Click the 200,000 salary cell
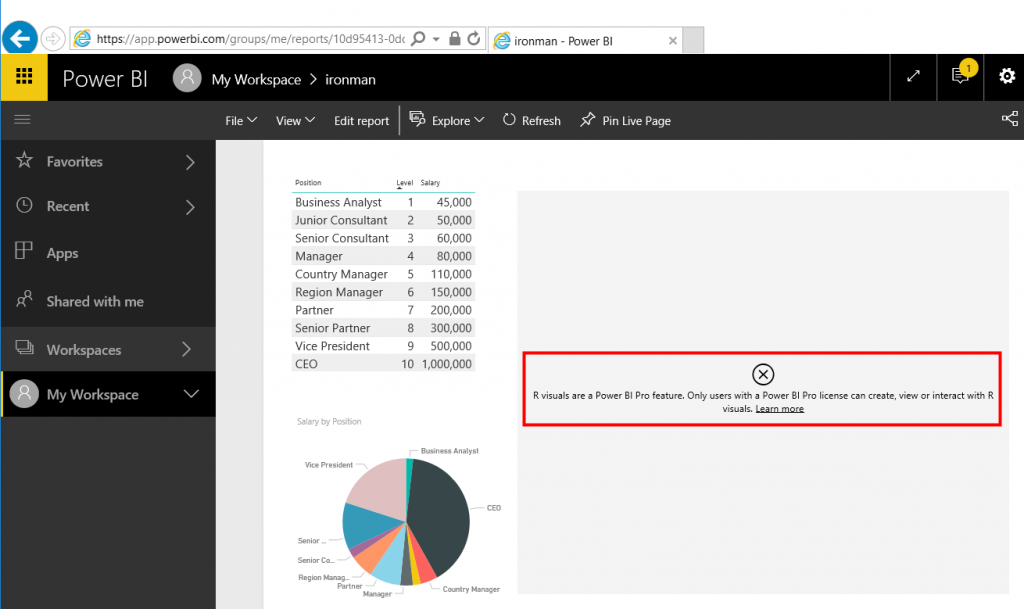Image resolution: width=1024 pixels, height=609 pixels. pos(451,310)
